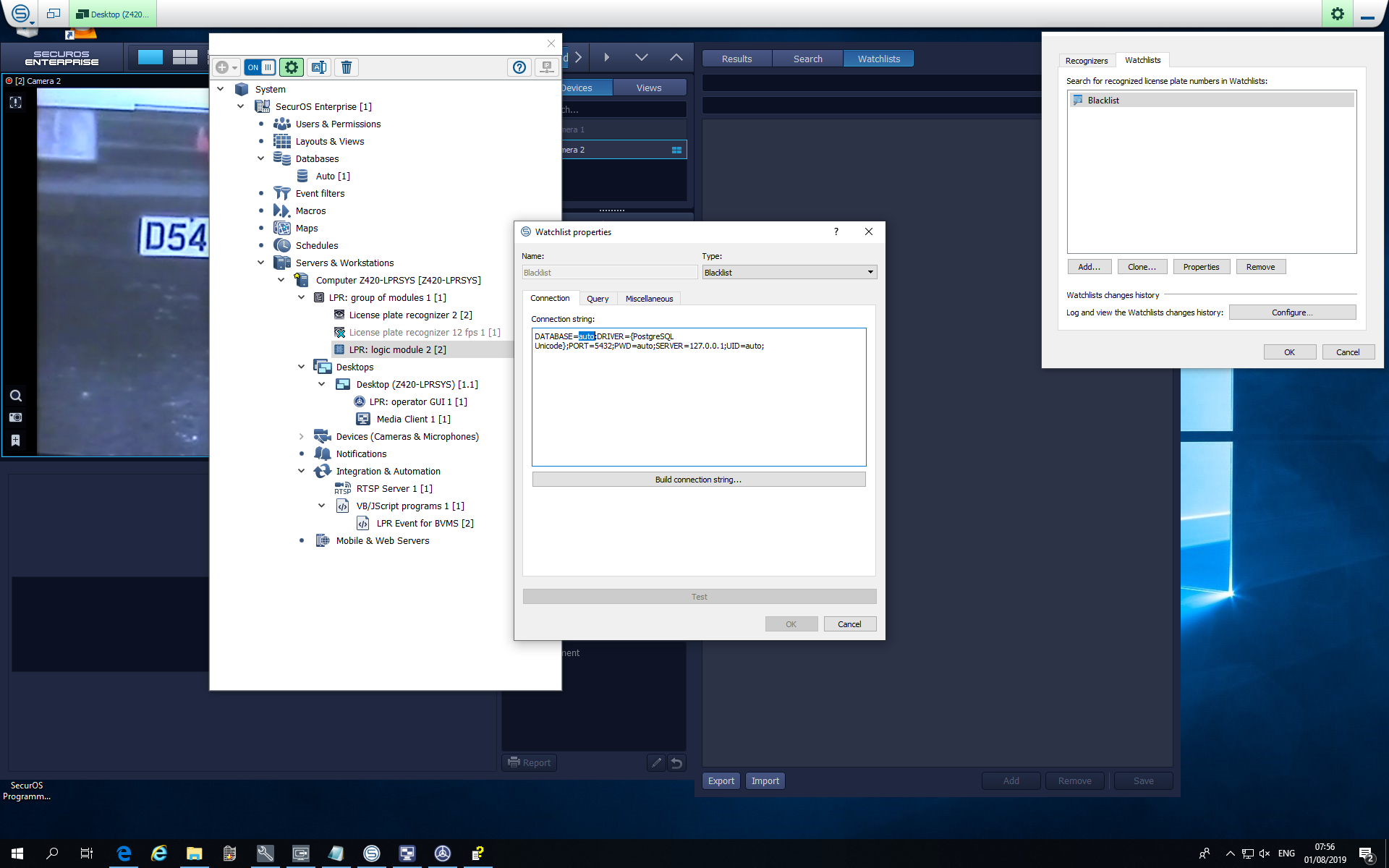Screen dimensions: 1389x868
Task: Open the green gear settings button
Action: [x=292, y=67]
